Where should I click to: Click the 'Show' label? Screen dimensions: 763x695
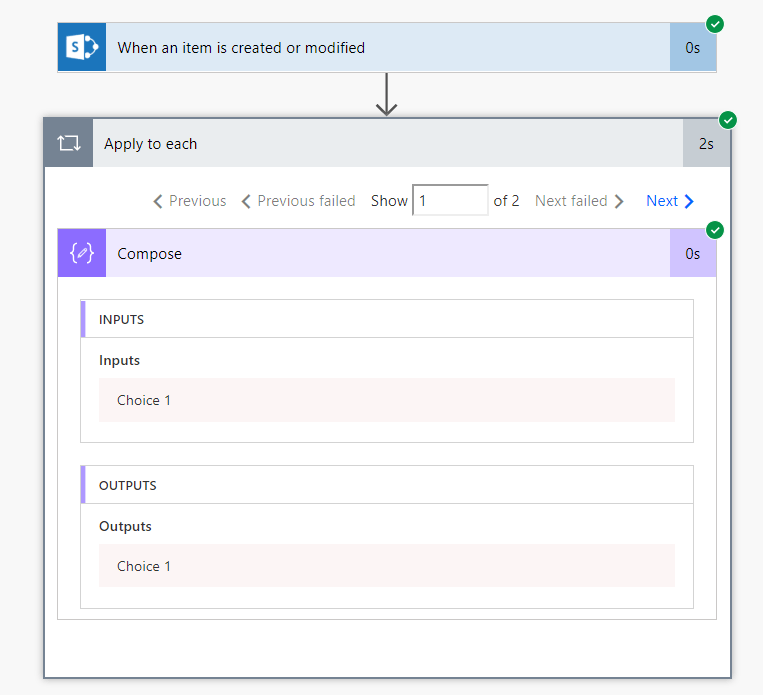click(389, 201)
